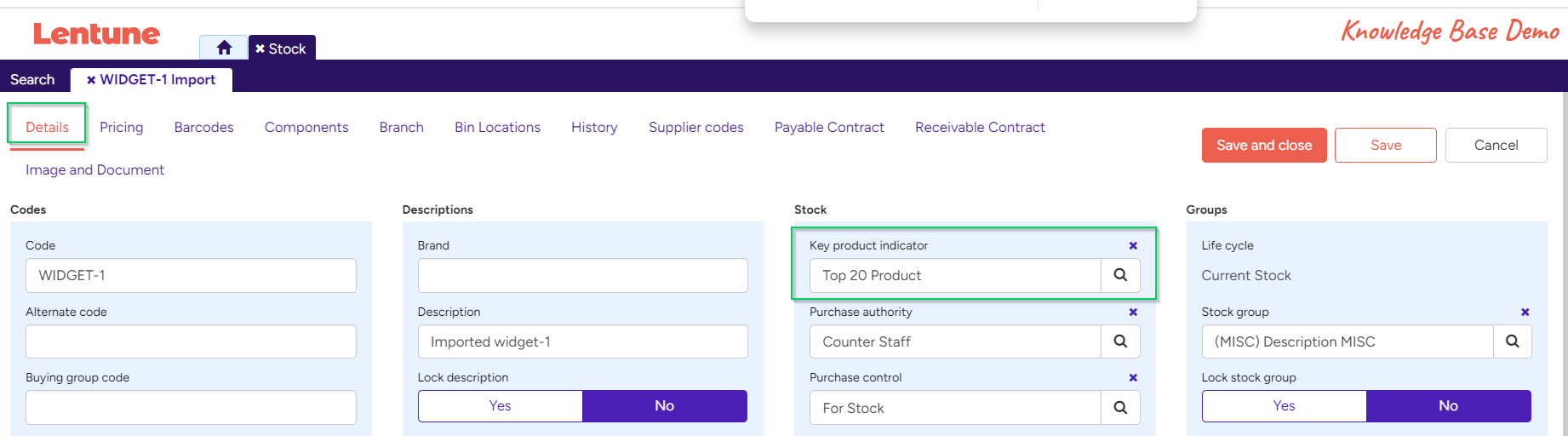Open the Payable Contract tab

pos(829,127)
